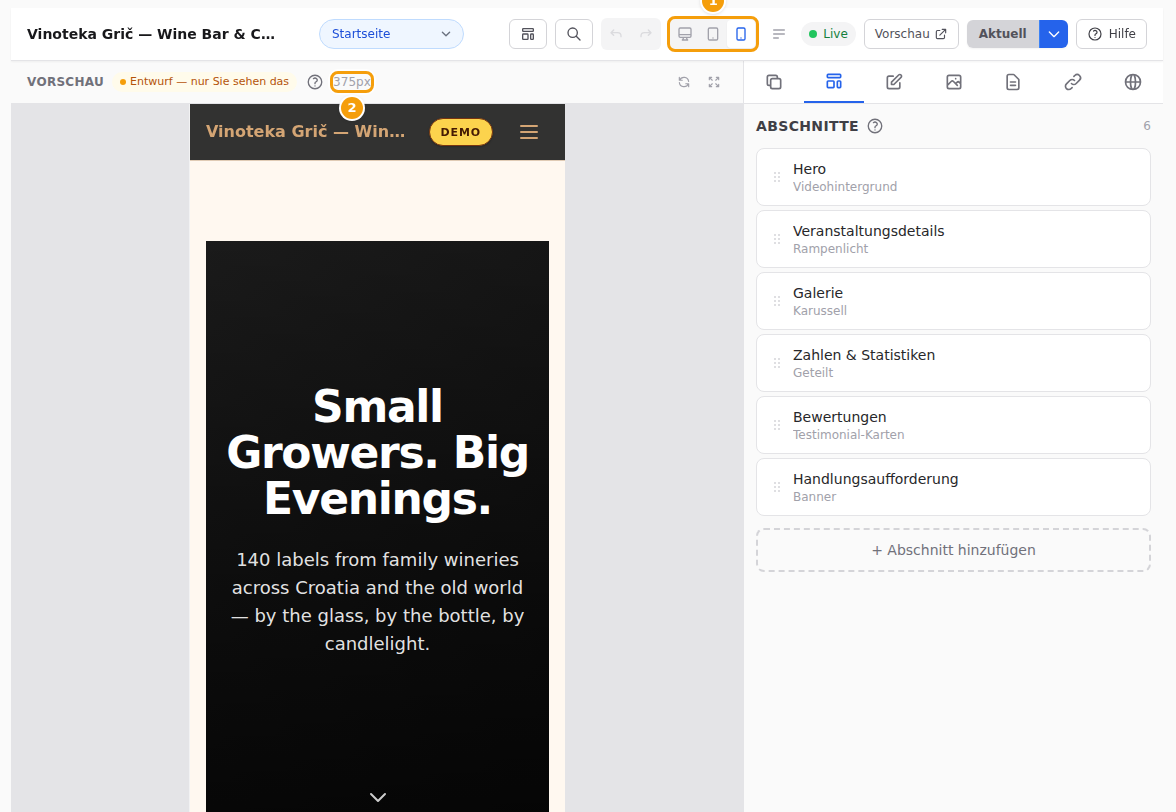1176x812 pixels.
Task: Refresh the preview
Action: [x=684, y=82]
